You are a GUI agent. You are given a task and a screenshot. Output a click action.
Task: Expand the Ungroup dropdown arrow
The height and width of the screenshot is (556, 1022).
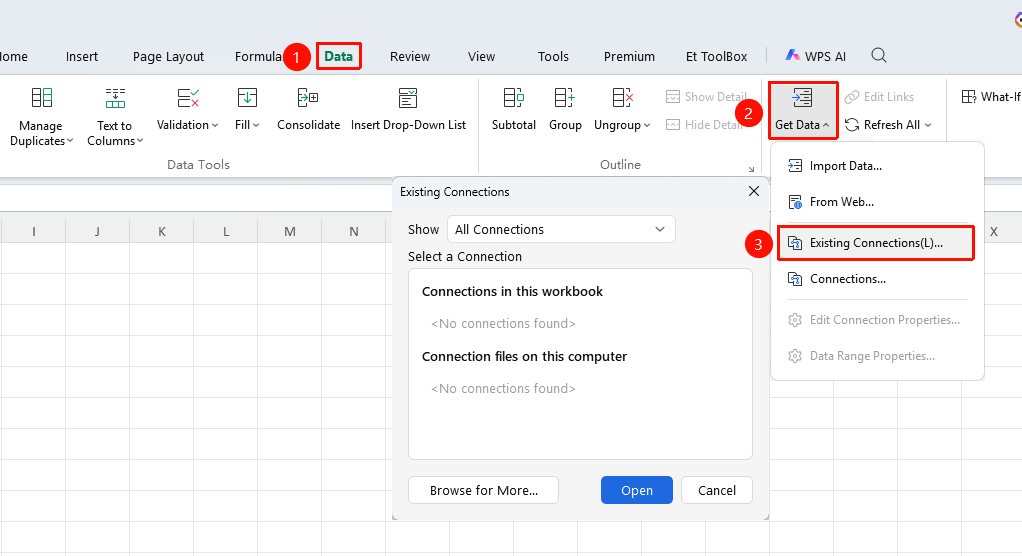pyautogui.click(x=647, y=125)
